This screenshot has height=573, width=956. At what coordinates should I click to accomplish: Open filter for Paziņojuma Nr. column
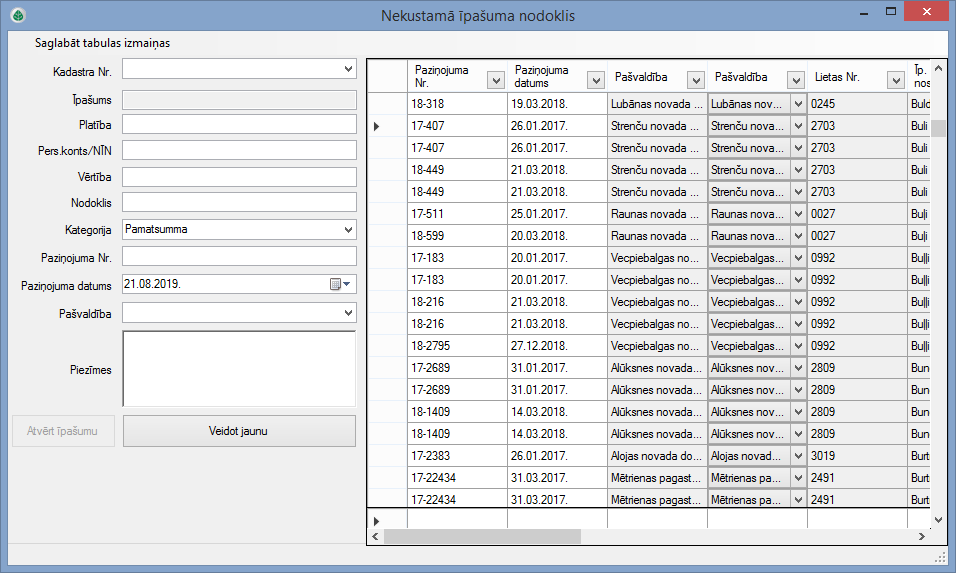pos(496,80)
